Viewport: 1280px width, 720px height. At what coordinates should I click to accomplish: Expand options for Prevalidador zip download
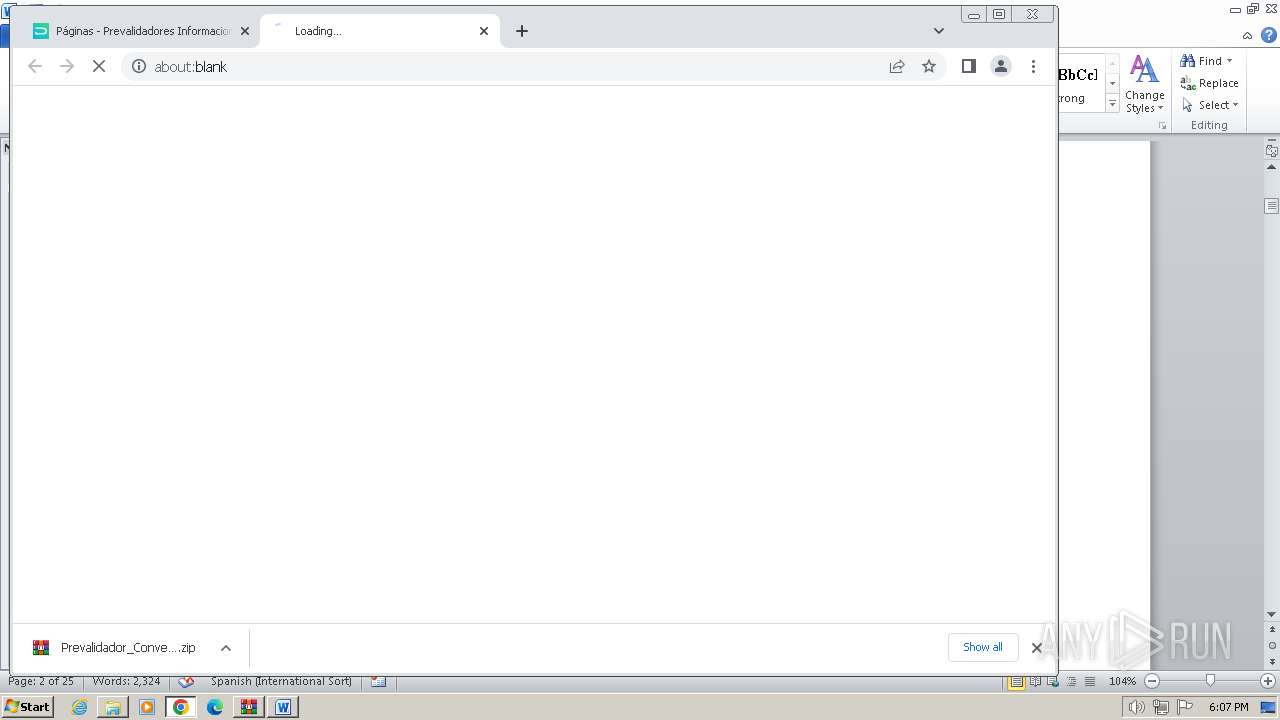pyautogui.click(x=226, y=648)
